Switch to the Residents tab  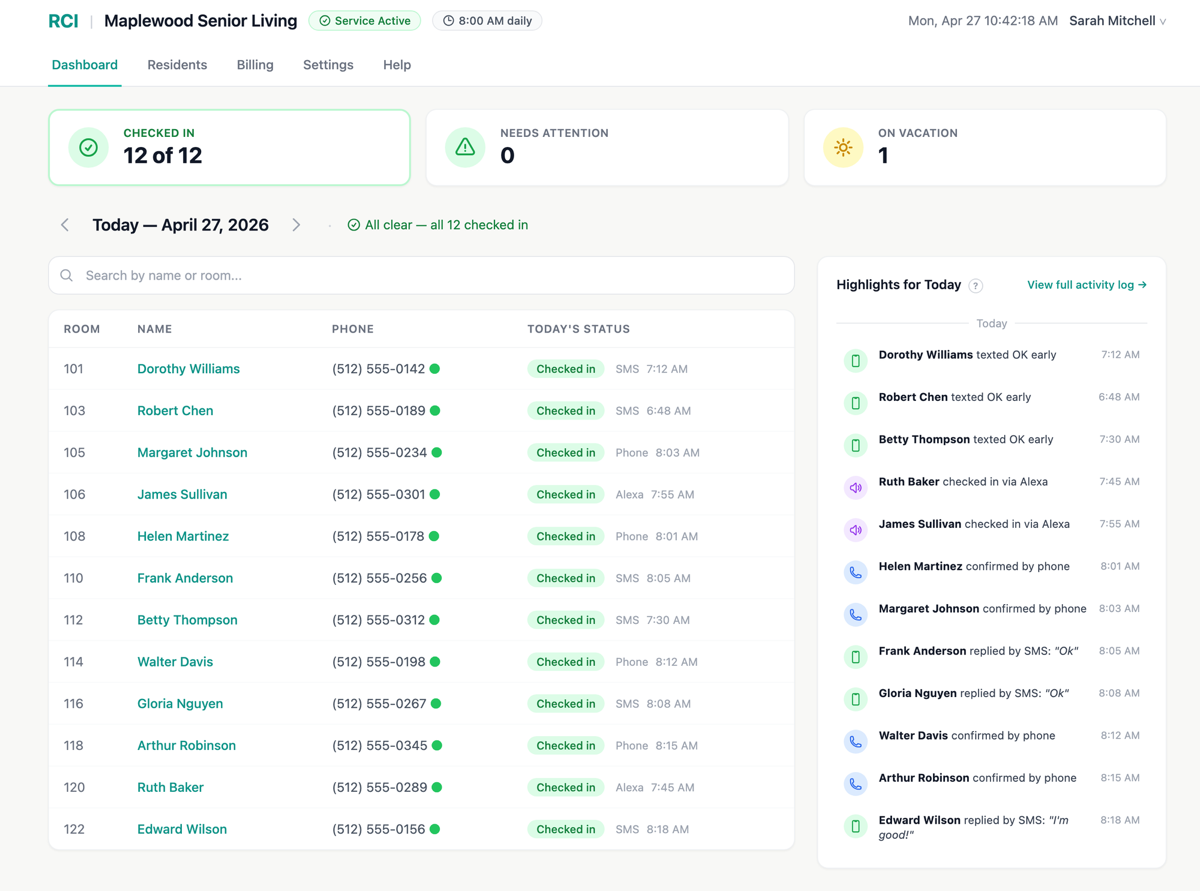(177, 64)
